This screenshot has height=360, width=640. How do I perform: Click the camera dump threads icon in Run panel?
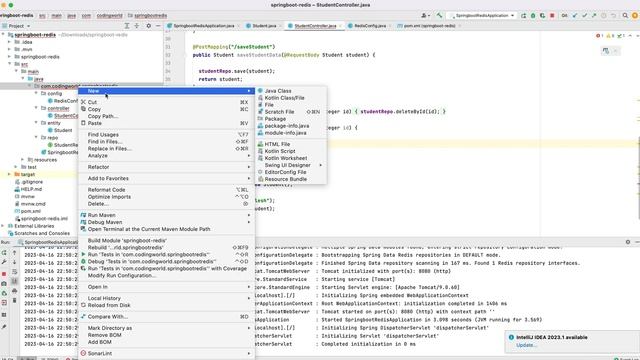[x=4, y=283]
